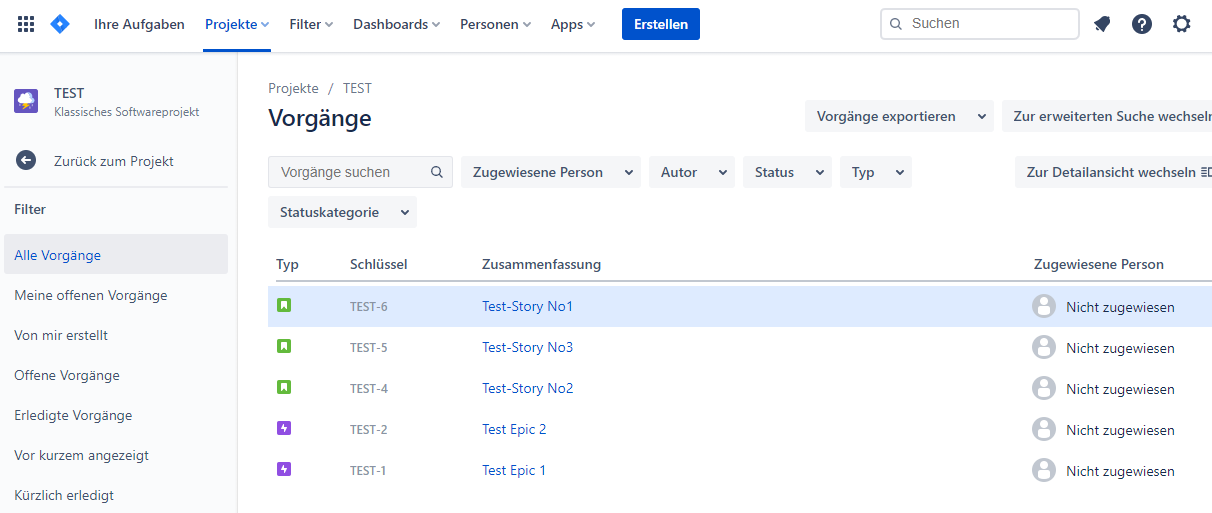Open the Vorgänge exportieren dropdown

tap(898, 116)
